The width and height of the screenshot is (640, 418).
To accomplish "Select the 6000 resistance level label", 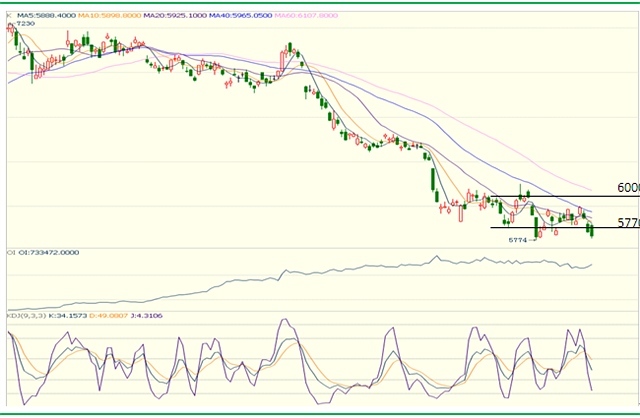I will 628,187.
